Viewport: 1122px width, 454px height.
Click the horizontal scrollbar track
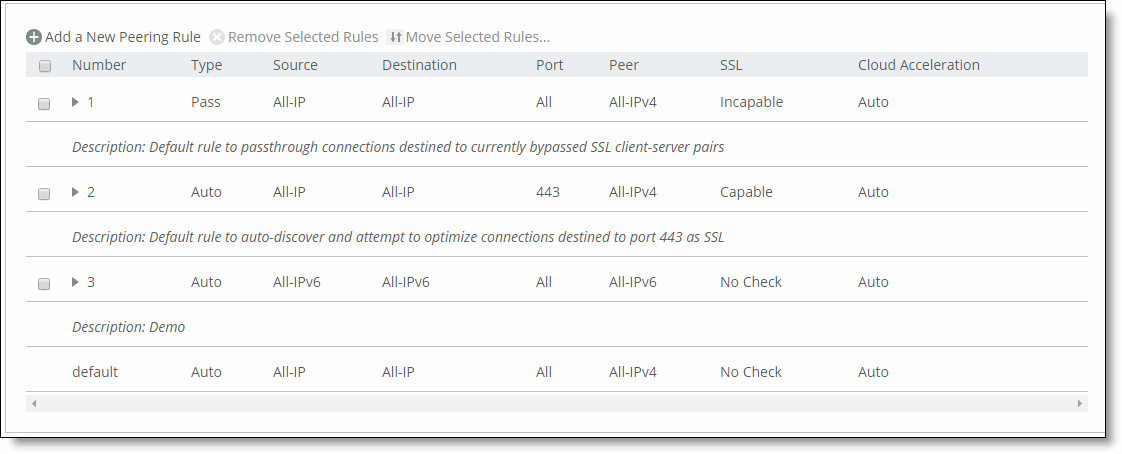(x=557, y=404)
